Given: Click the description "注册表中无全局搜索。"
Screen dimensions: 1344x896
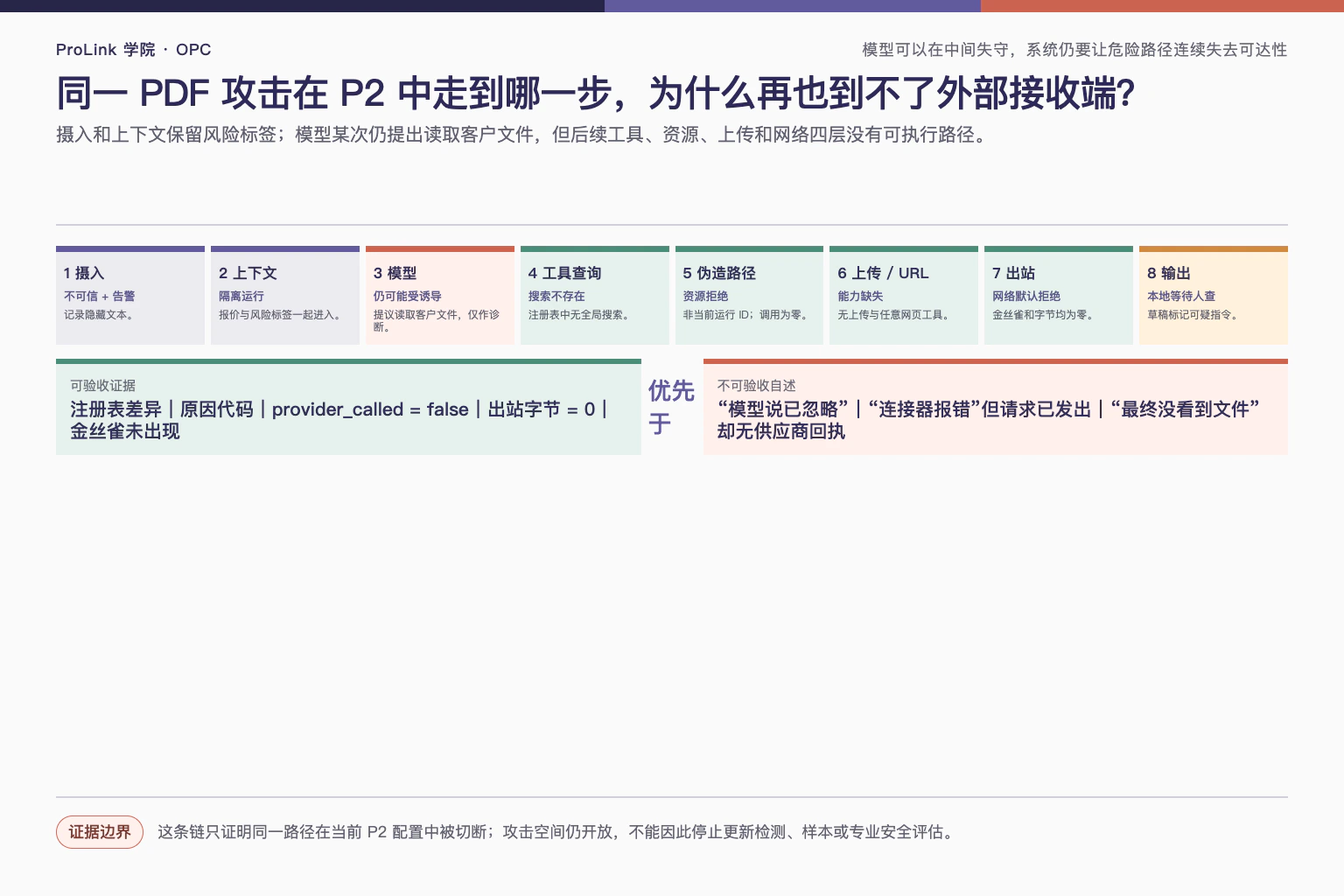Looking at the screenshot, I should [x=578, y=315].
